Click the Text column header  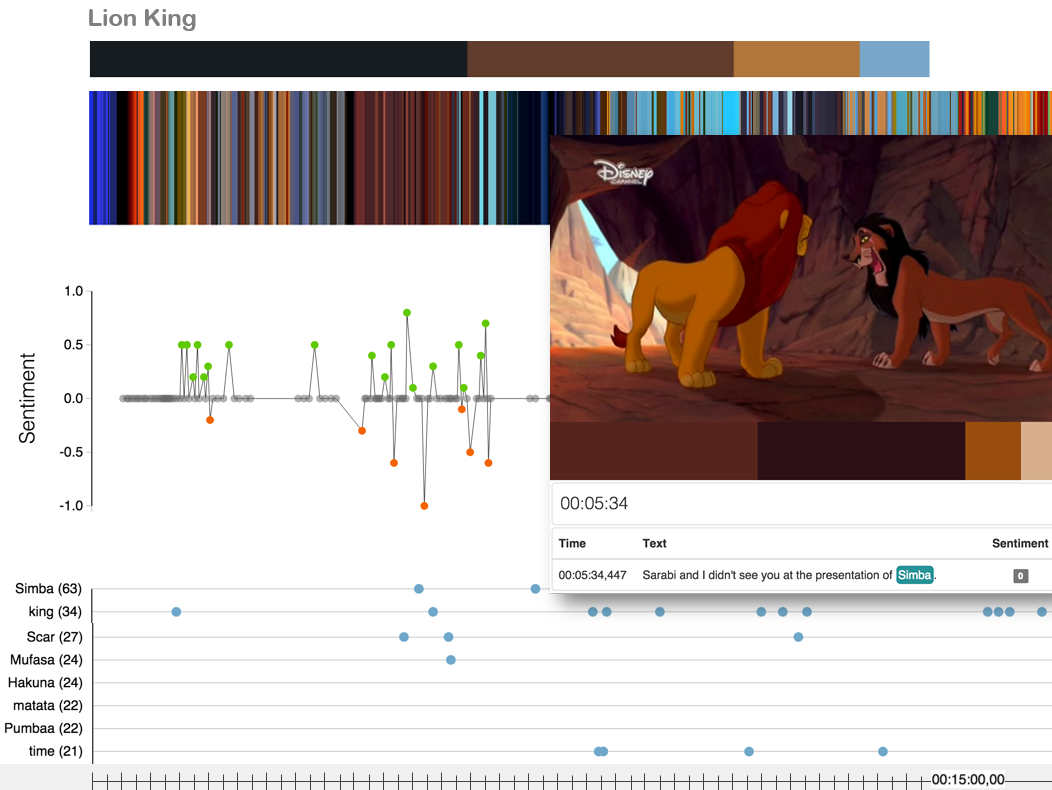(x=654, y=544)
